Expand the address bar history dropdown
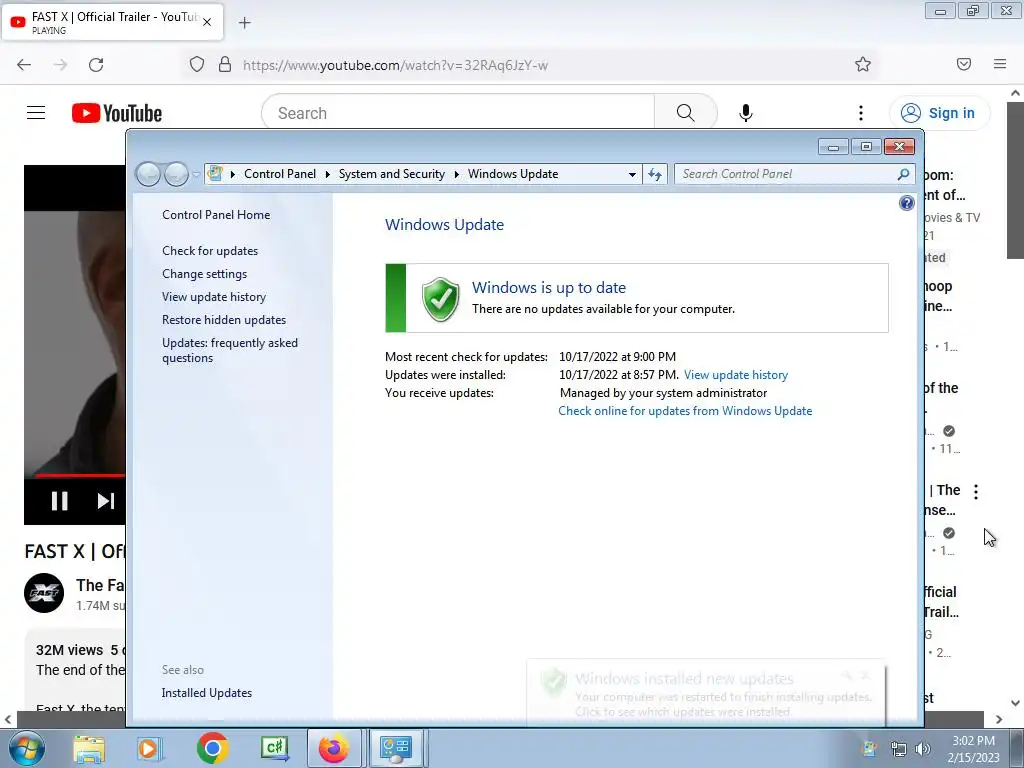The image size is (1024, 768). [632, 174]
